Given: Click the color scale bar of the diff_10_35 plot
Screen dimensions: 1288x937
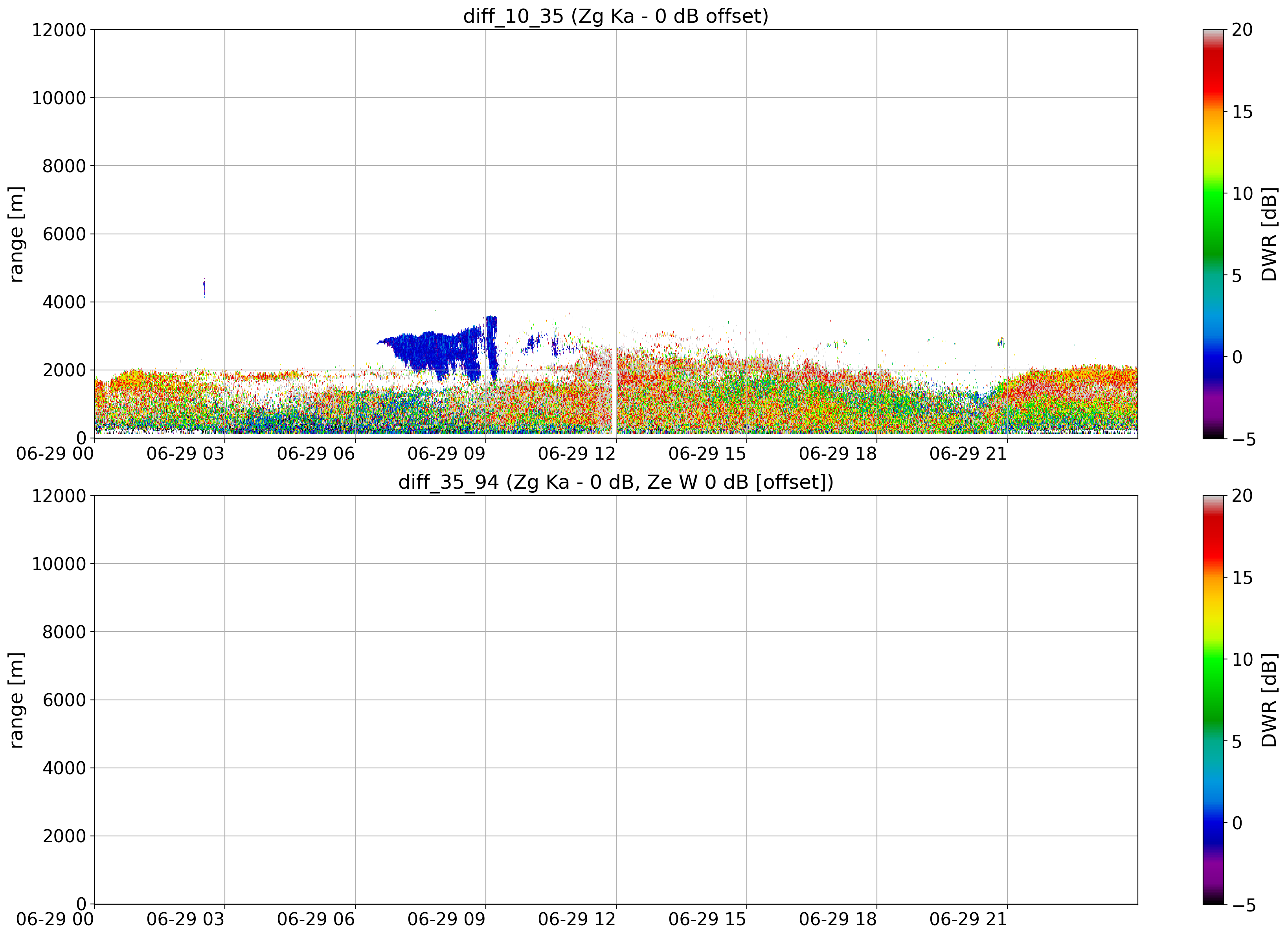Looking at the screenshot, I should 1213,234.
